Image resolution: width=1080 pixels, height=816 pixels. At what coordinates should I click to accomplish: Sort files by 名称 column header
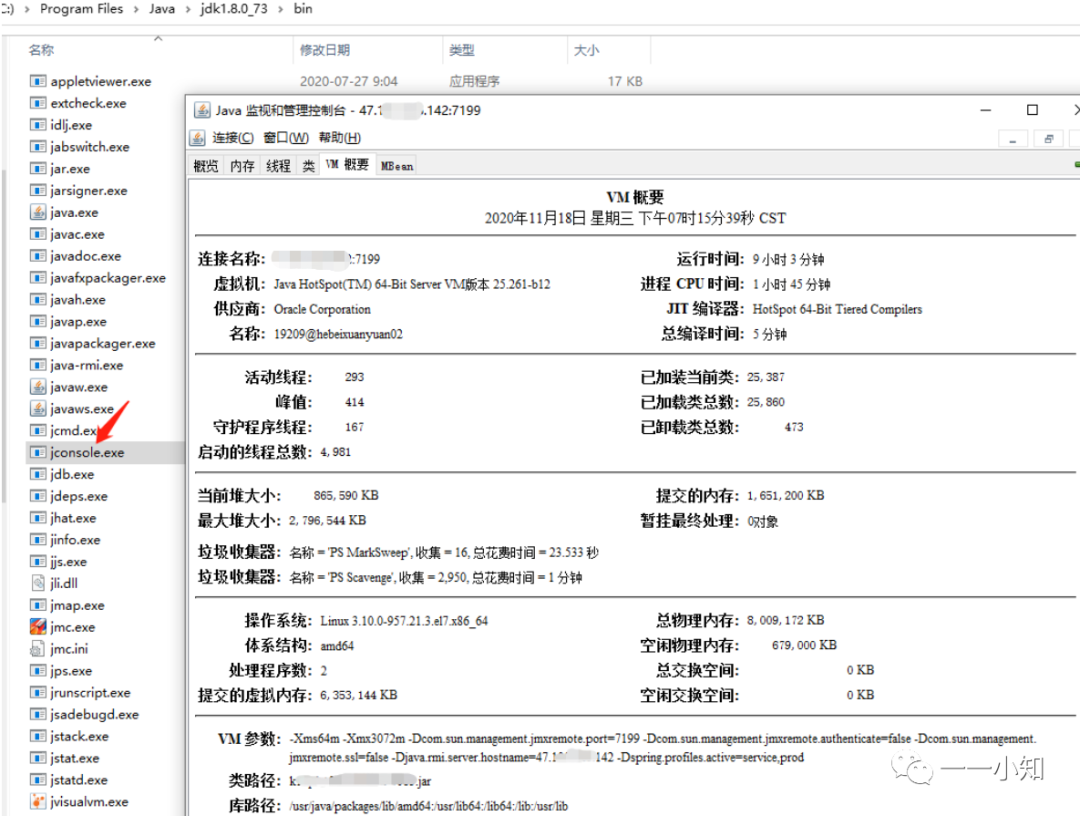41,50
